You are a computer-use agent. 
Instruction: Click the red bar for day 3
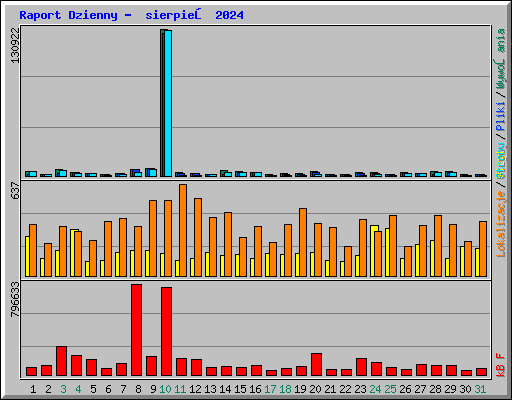click(x=61, y=361)
